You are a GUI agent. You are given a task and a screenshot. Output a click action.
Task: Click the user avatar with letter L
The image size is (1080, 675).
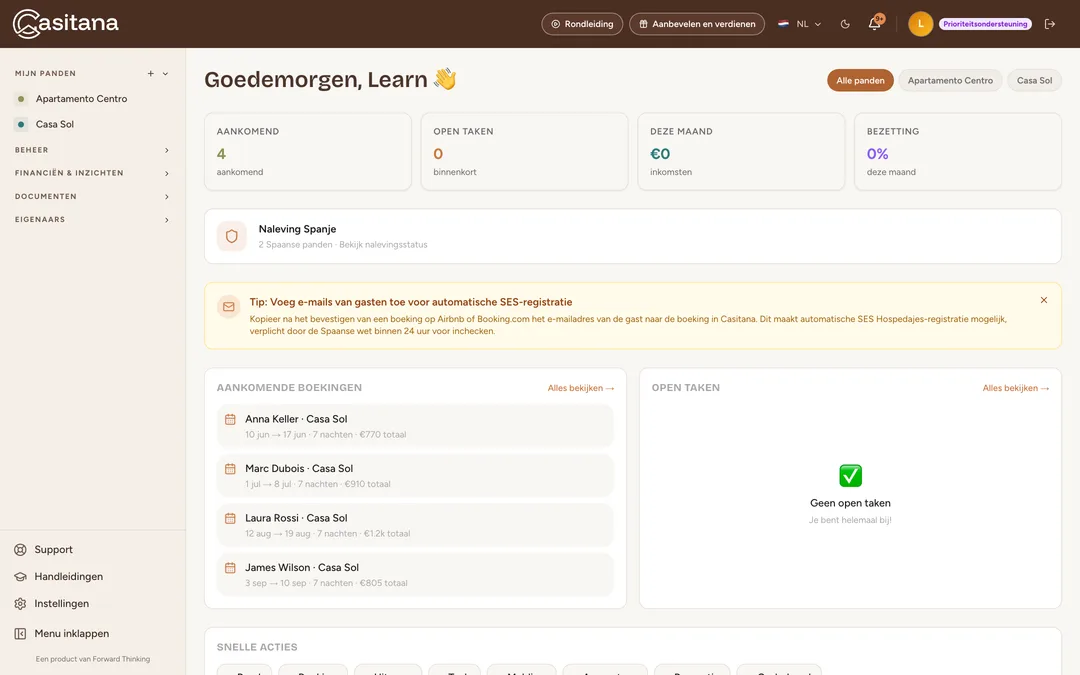tap(920, 24)
